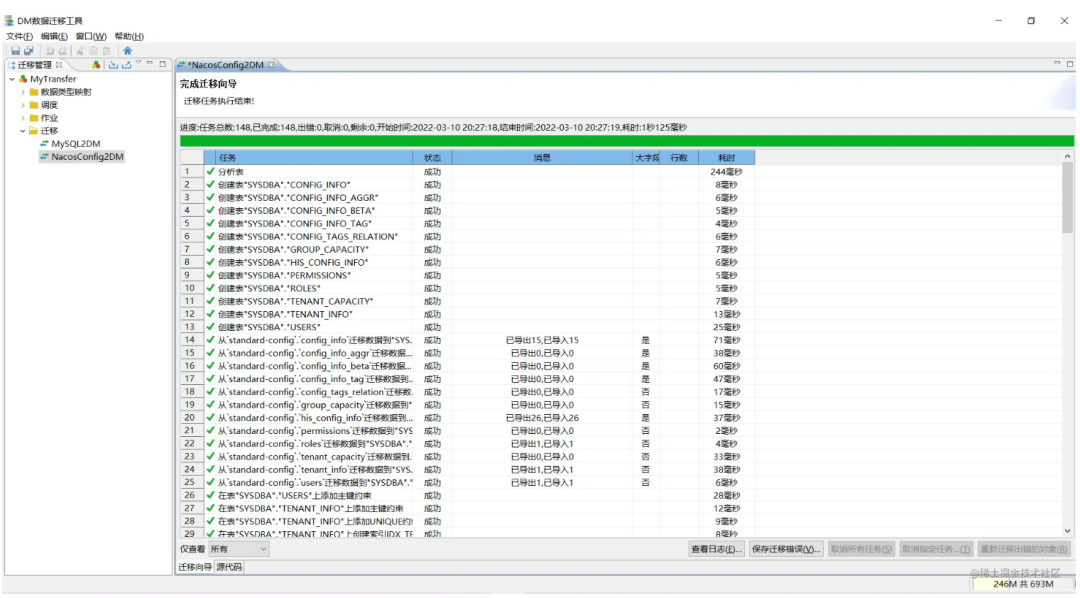Click the 查看日志(E)... button
1080x598 pixels.
[716, 549]
